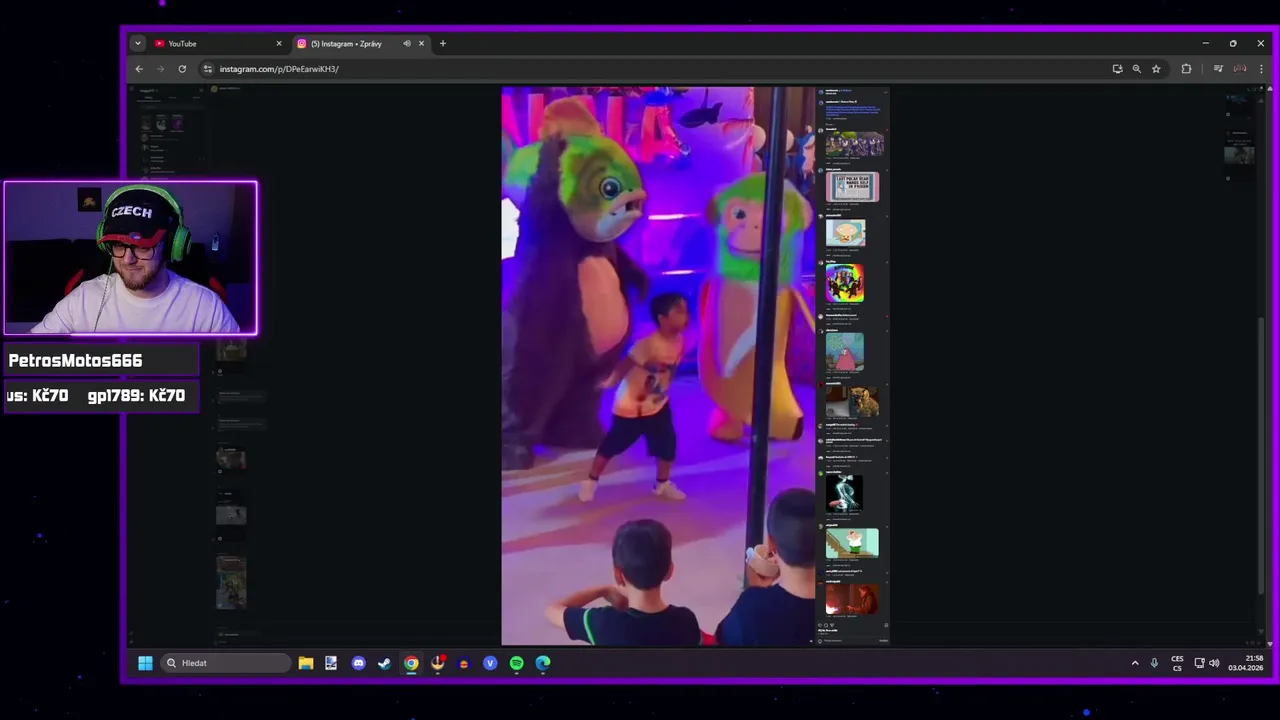1280x720 pixels.
Task: Open the Windows Start menu
Action: coord(145,663)
